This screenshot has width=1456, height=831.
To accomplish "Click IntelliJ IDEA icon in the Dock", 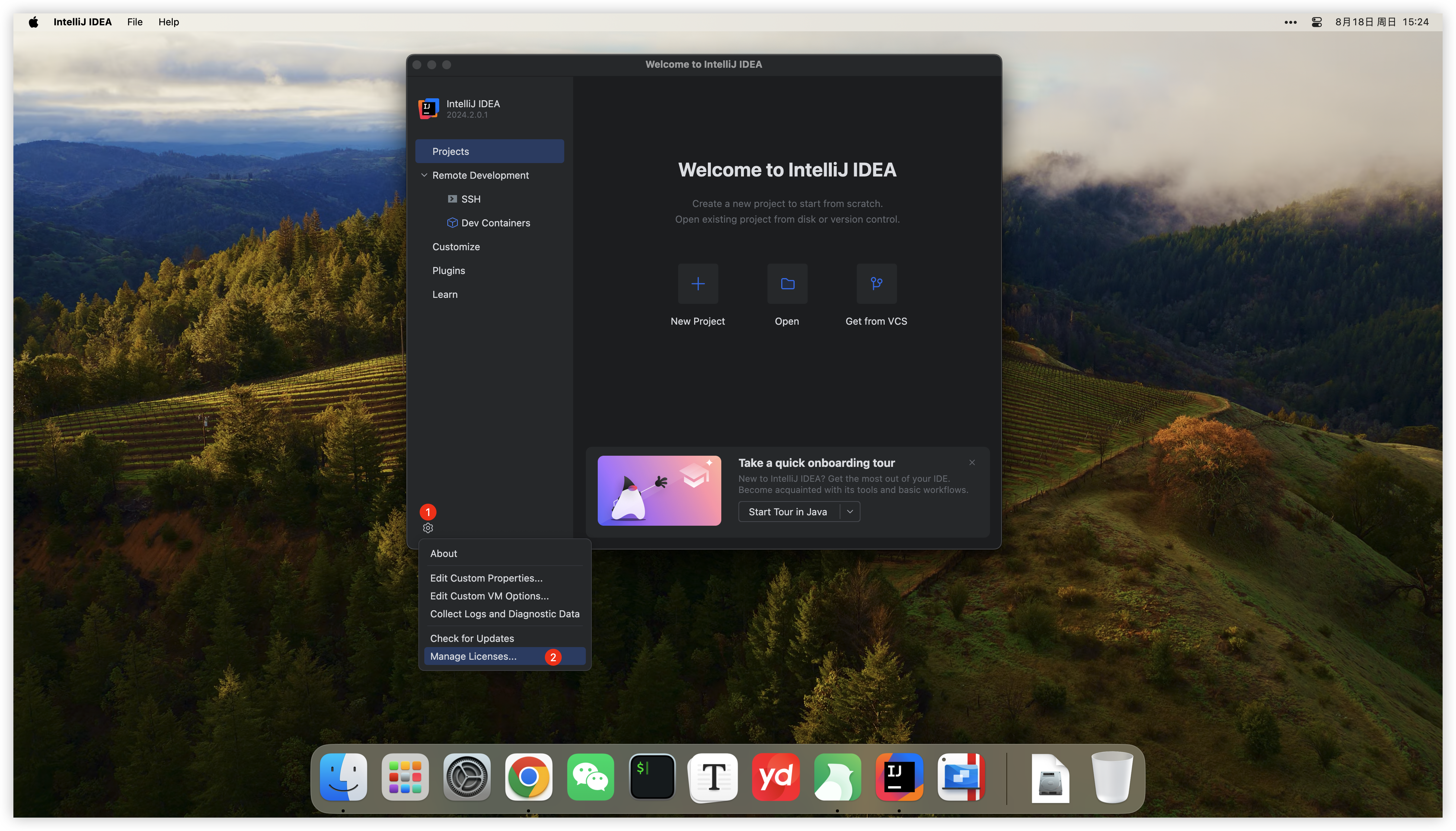I will click(899, 777).
